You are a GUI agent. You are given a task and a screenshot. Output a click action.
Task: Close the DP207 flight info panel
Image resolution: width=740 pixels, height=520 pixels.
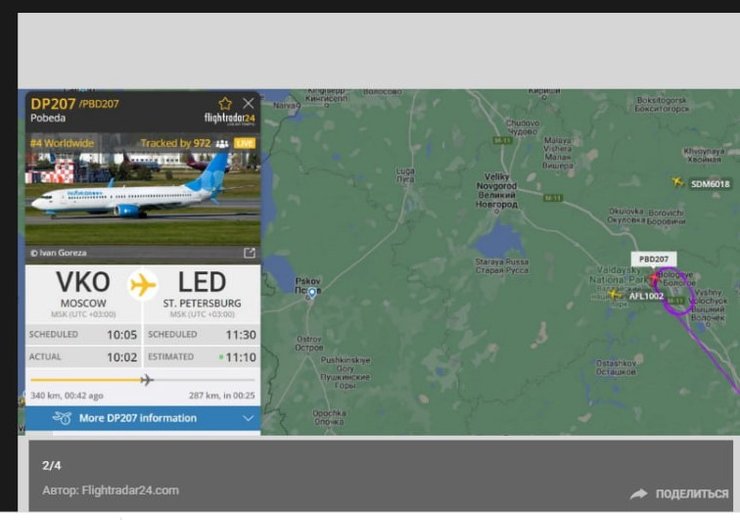(248, 103)
